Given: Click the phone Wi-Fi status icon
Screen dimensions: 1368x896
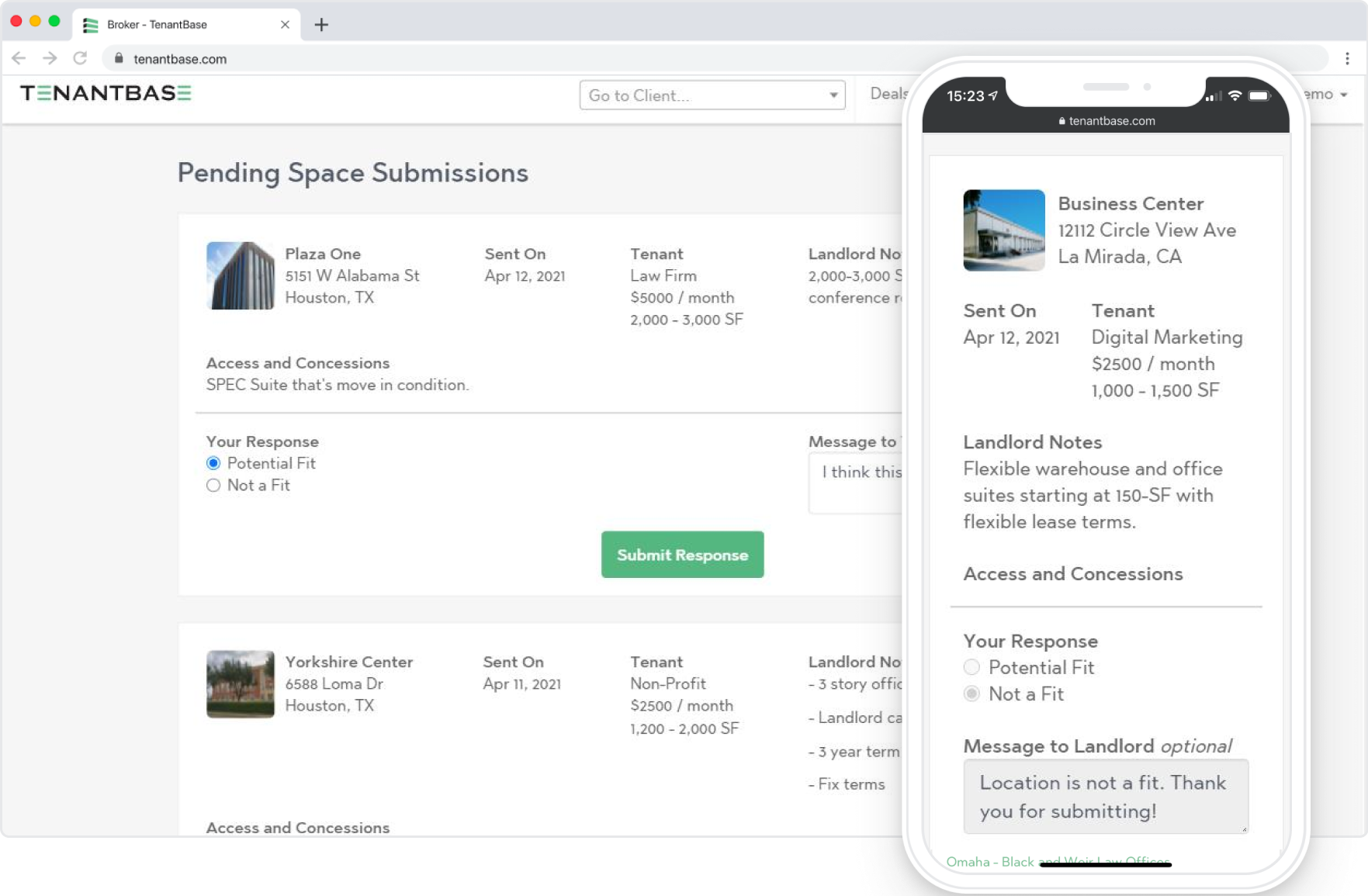Looking at the screenshot, I should pyautogui.click(x=1235, y=95).
